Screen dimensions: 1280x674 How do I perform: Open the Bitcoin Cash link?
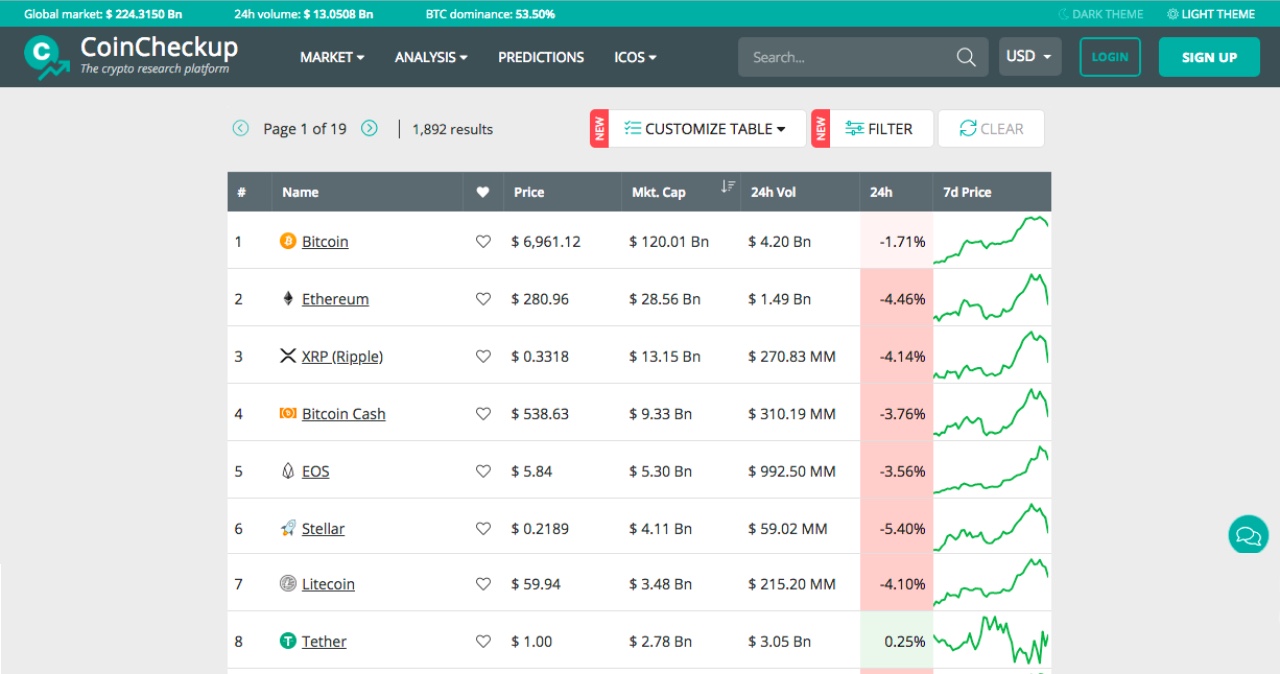click(343, 413)
